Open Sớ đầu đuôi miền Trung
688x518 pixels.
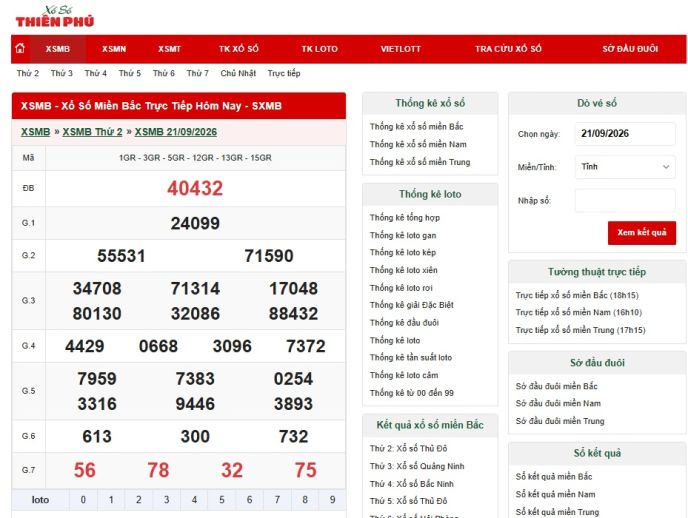click(x=560, y=421)
